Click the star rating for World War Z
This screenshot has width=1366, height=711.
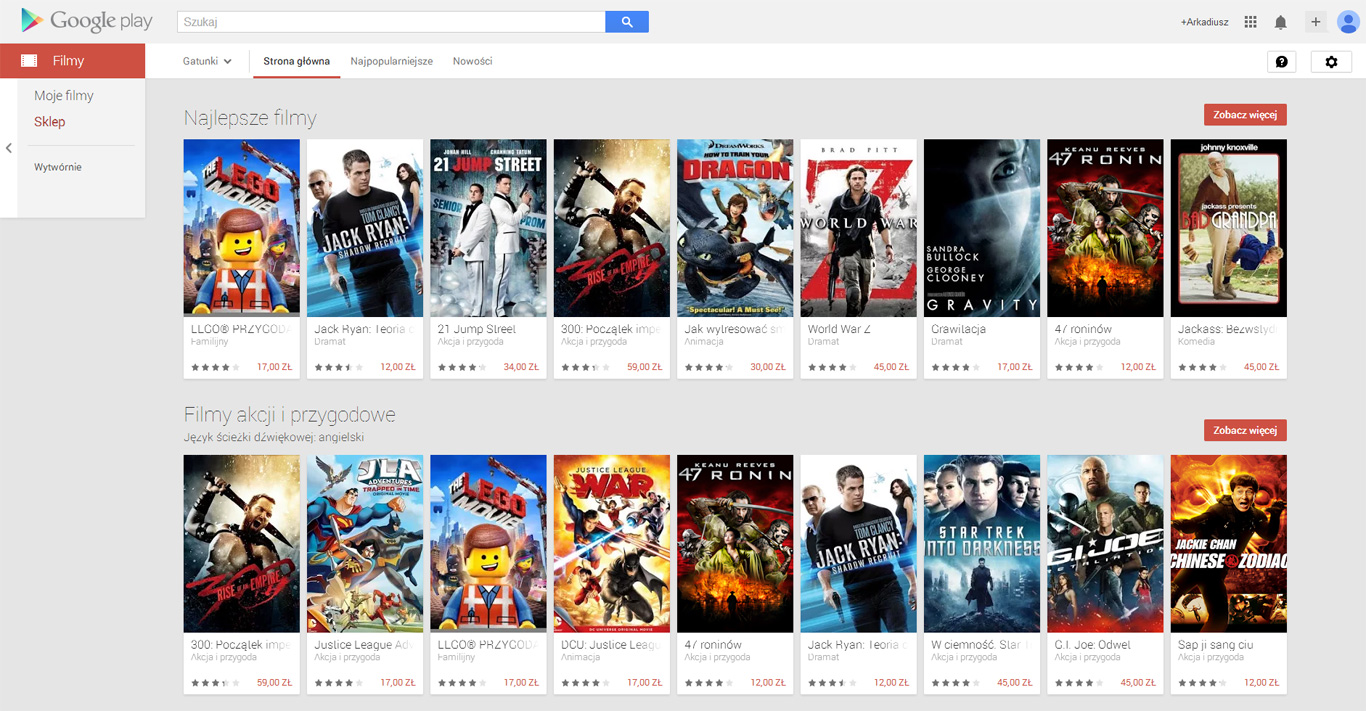click(x=830, y=367)
